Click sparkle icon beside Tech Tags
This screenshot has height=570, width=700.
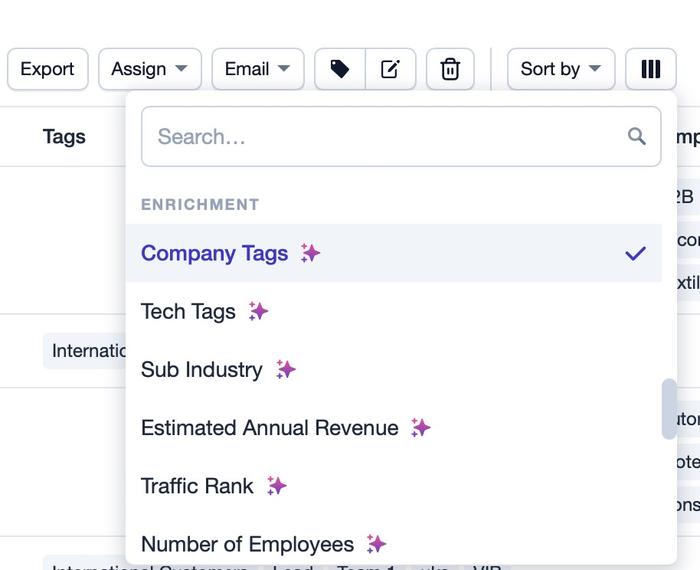[258, 311]
